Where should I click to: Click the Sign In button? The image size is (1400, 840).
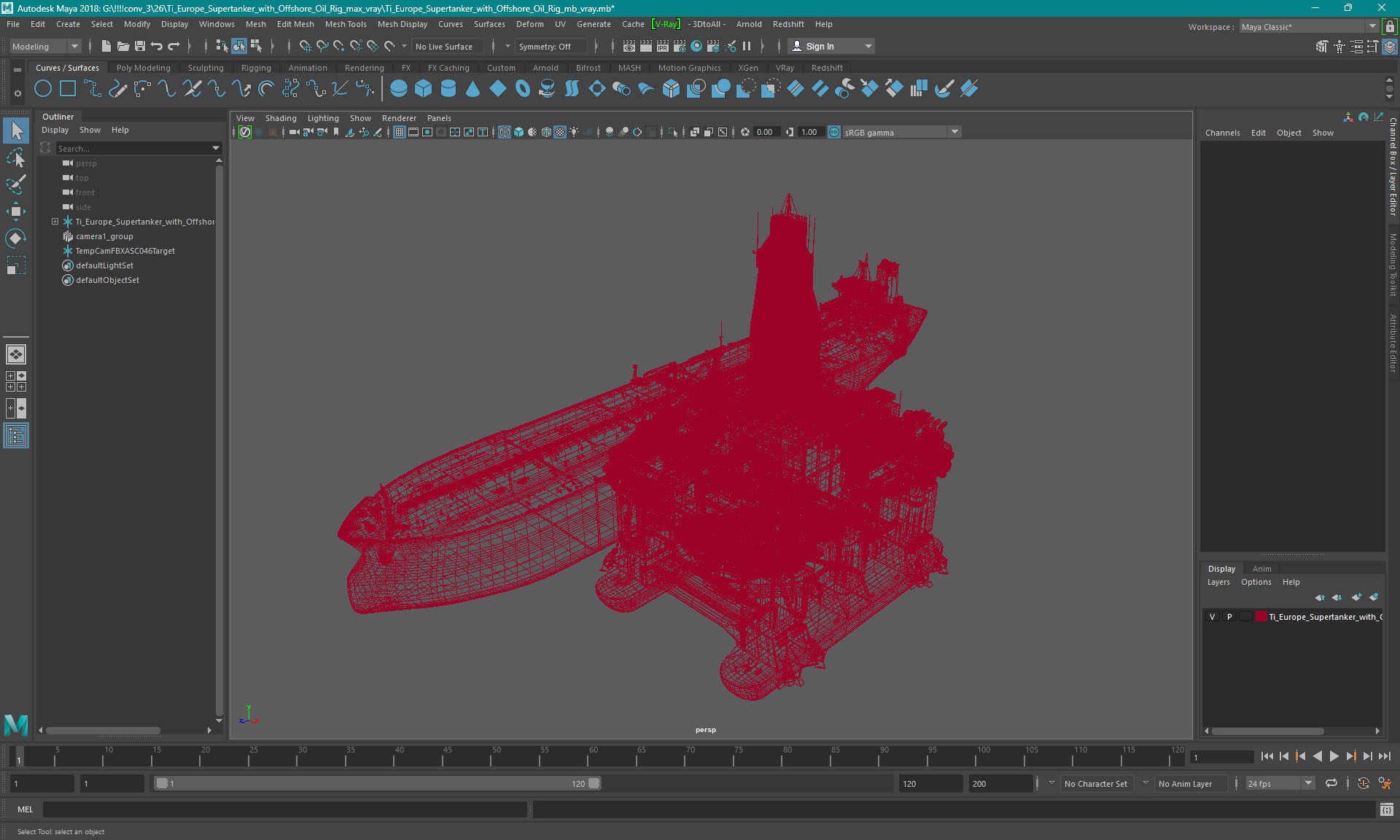coord(820,46)
